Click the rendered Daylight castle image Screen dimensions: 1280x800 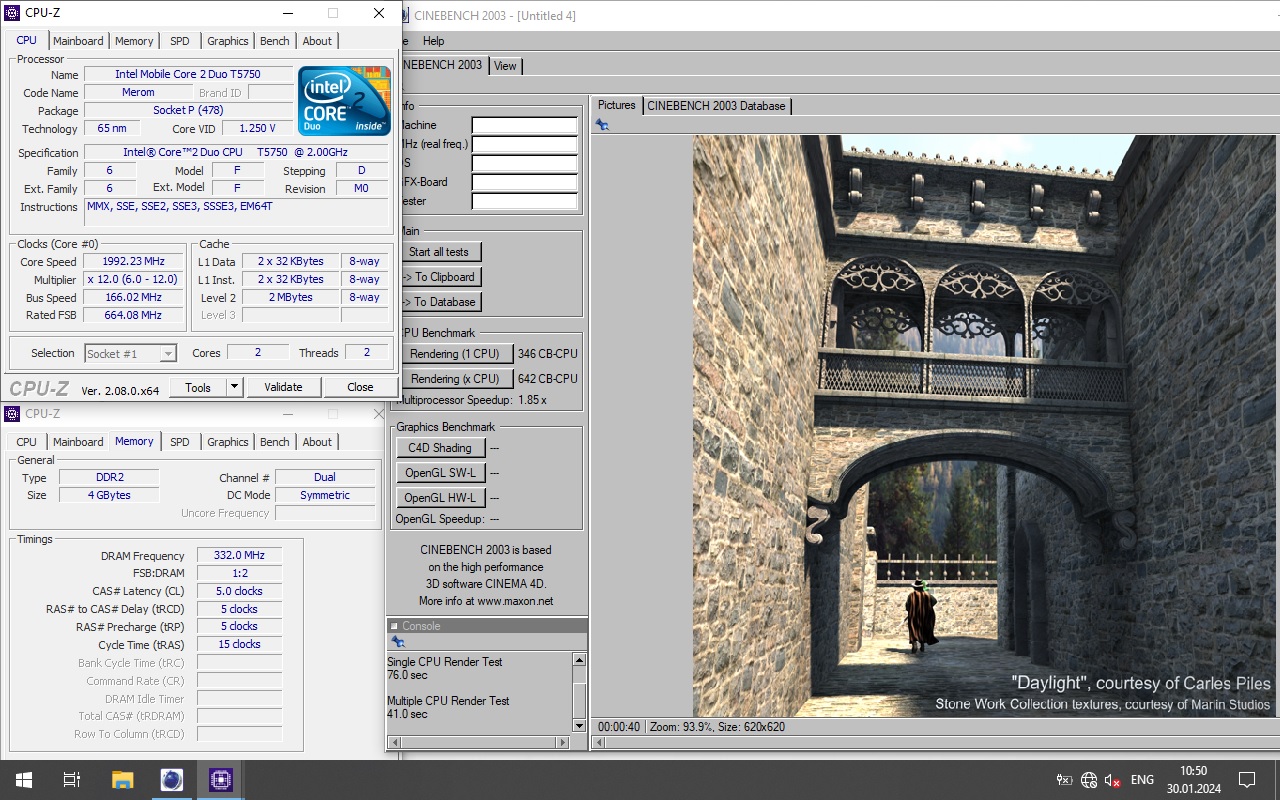tap(985, 426)
